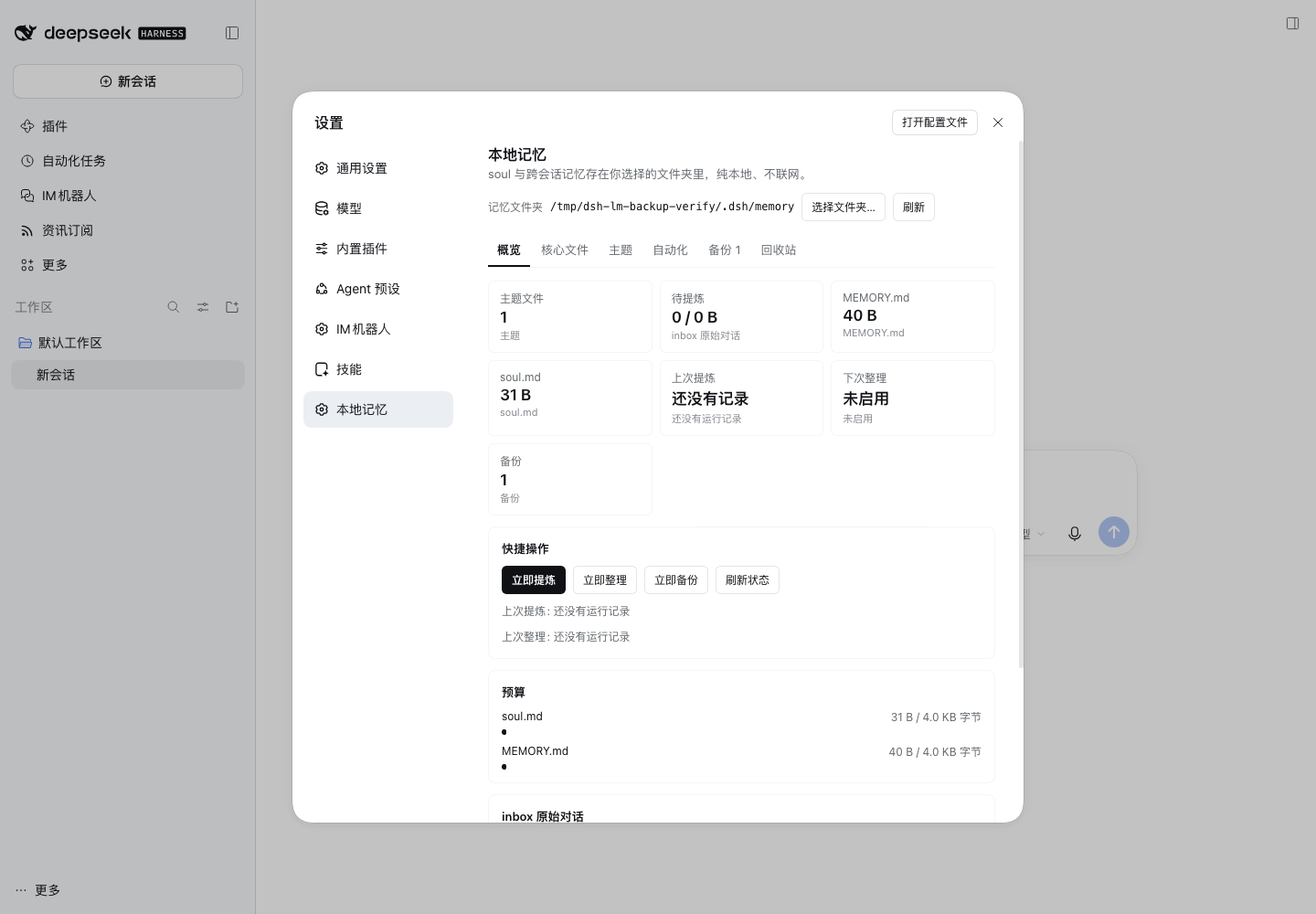Select 技能 settings section

[378, 369]
